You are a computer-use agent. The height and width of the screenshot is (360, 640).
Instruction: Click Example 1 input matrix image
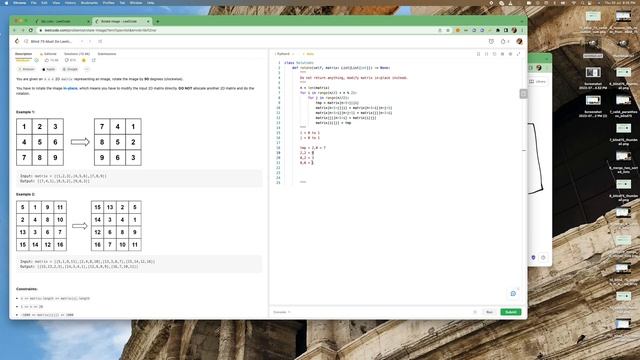[x=40, y=142]
